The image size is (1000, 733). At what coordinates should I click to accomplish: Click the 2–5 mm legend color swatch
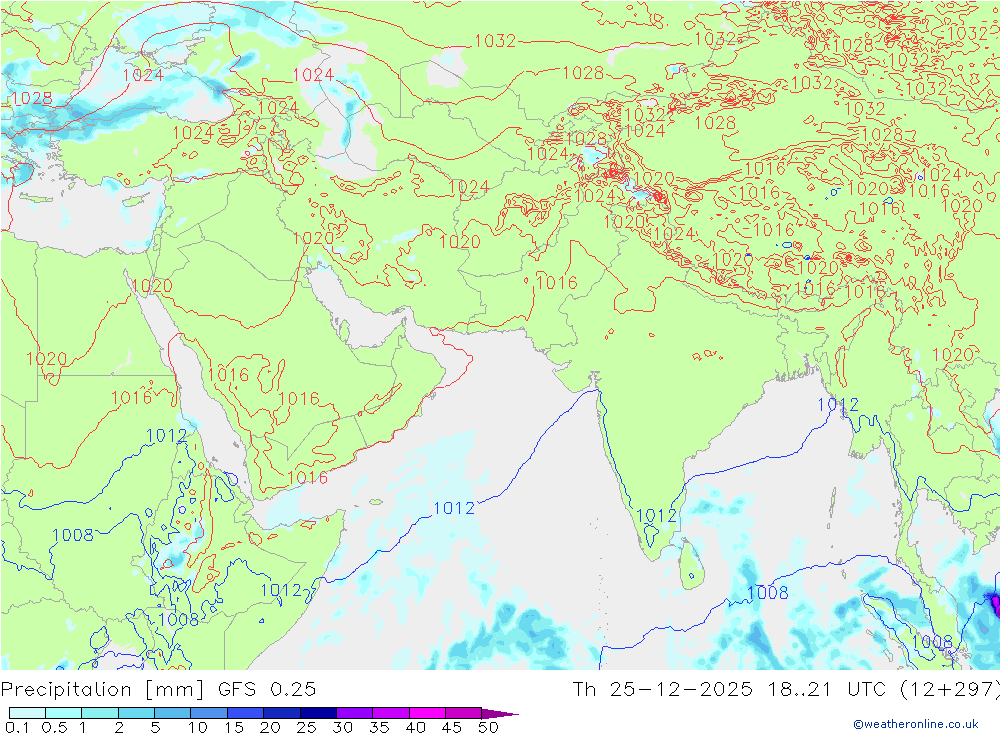[x=136, y=713]
